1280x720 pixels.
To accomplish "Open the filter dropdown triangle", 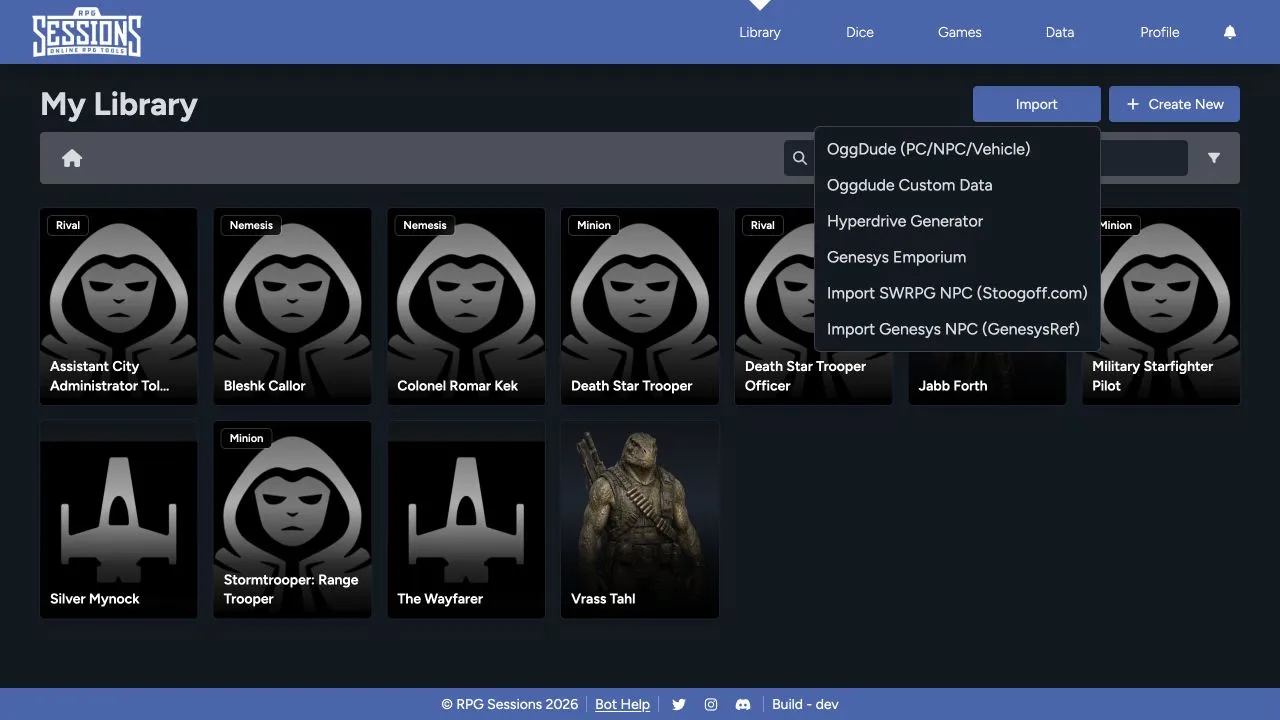I will coord(1214,158).
